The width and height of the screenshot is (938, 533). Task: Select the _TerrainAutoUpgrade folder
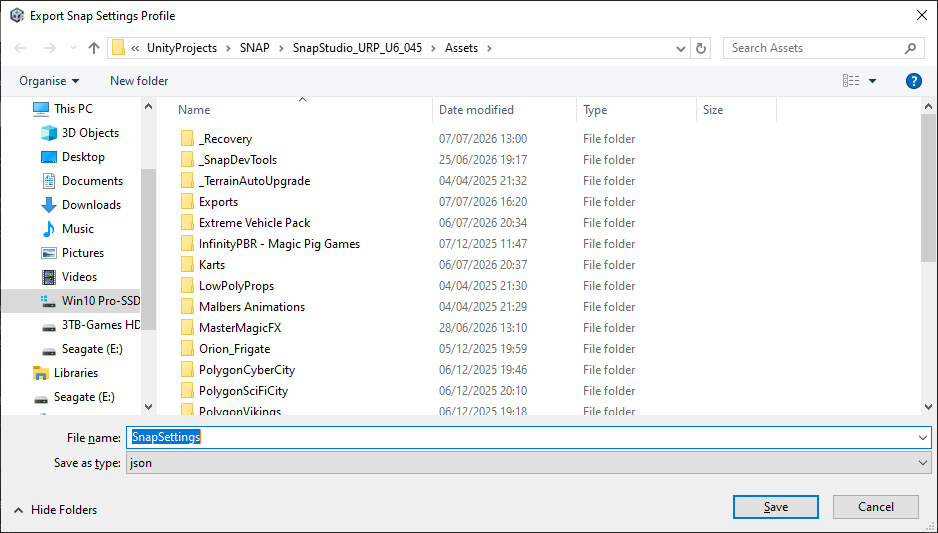[254, 181]
